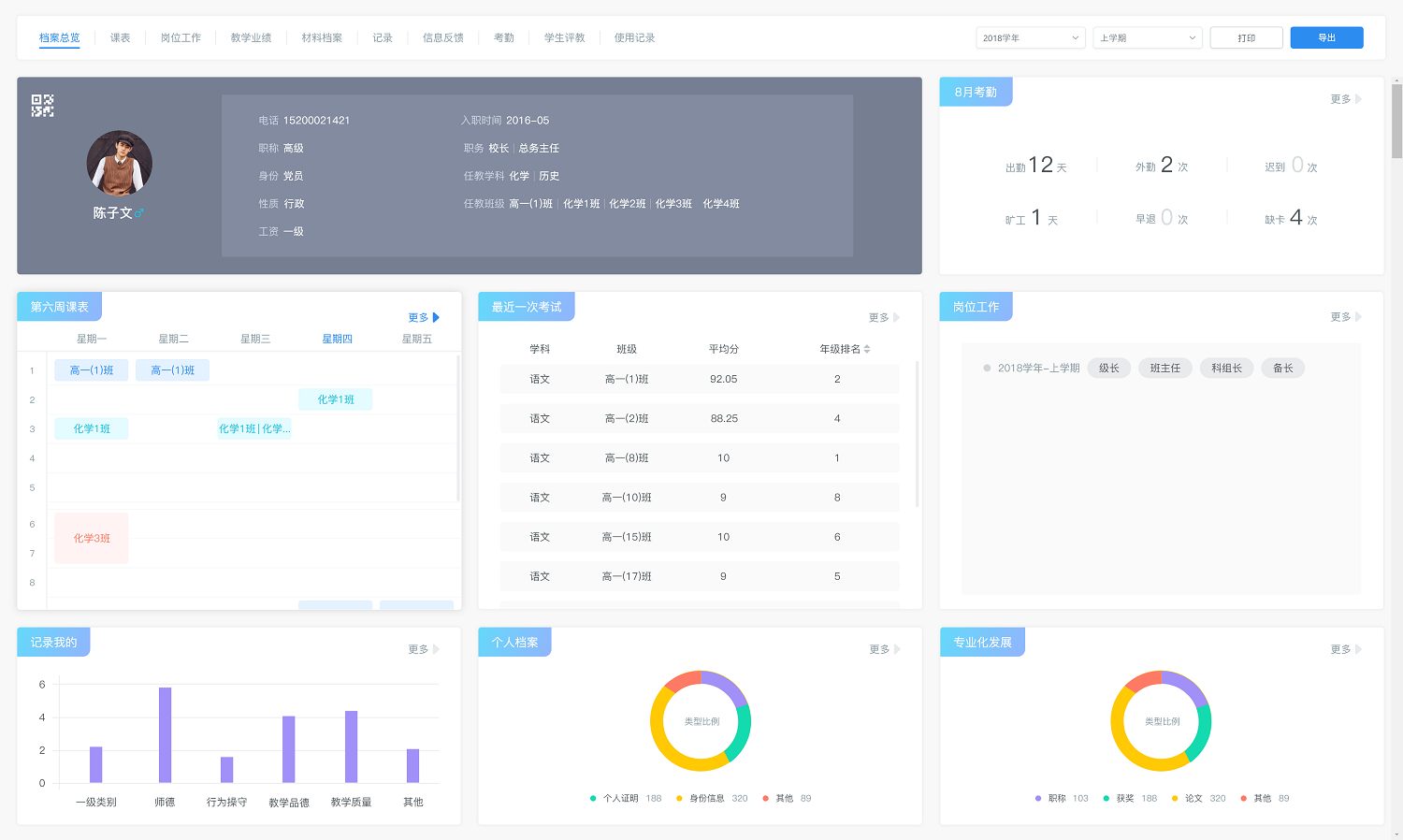
Task: Switch to the 考勤 tab
Action: (x=504, y=38)
